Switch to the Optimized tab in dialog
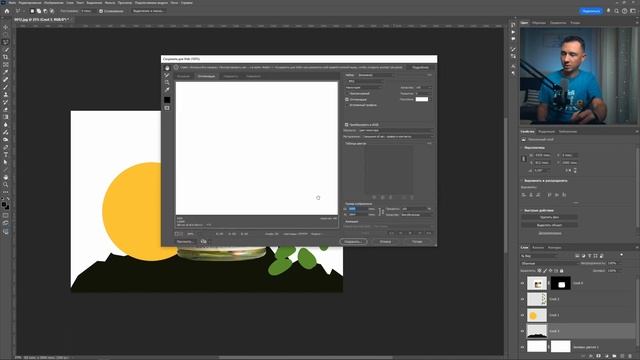The height and width of the screenshot is (360, 640). [206, 76]
